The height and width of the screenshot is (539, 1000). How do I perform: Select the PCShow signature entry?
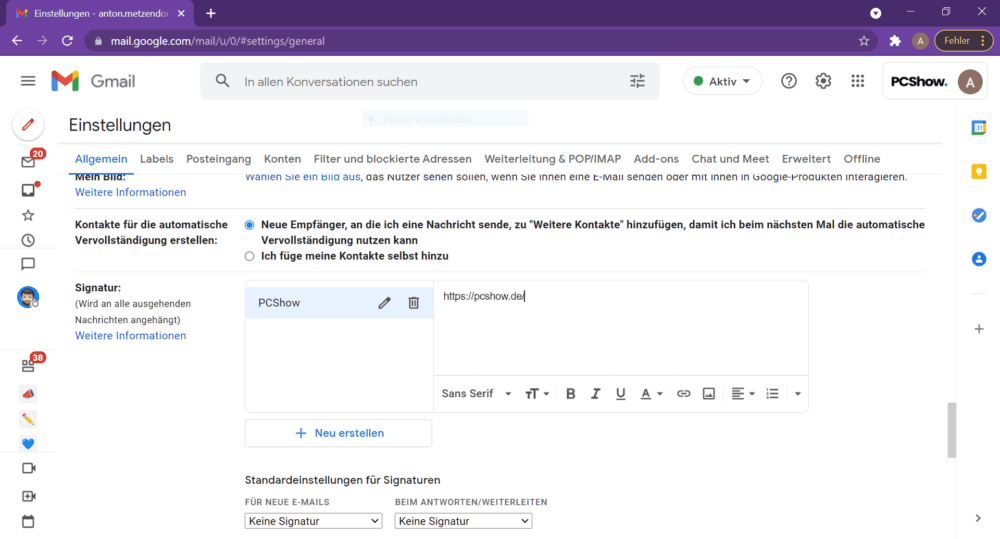point(339,303)
